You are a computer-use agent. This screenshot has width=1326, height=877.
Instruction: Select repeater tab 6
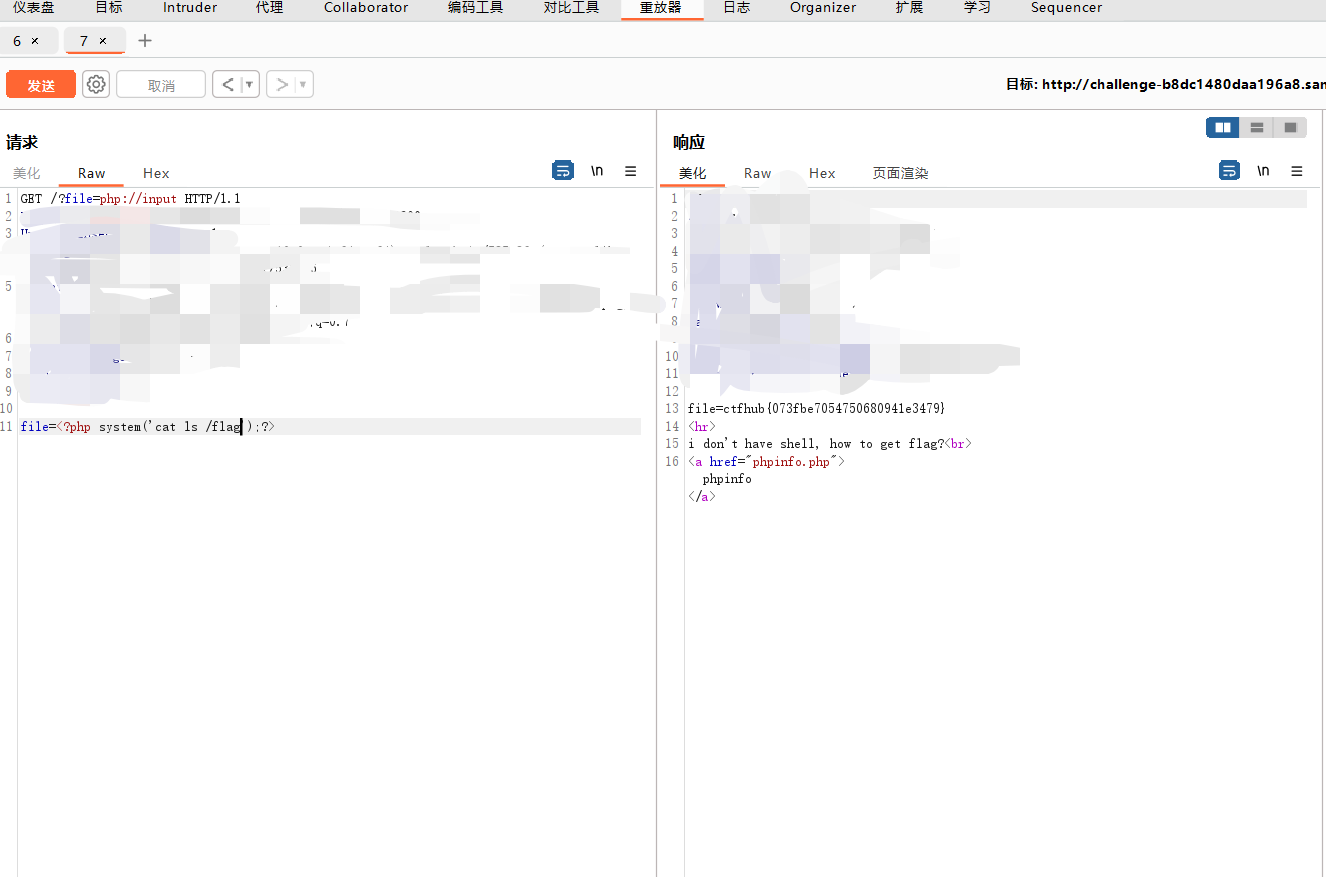[x=17, y=41]
